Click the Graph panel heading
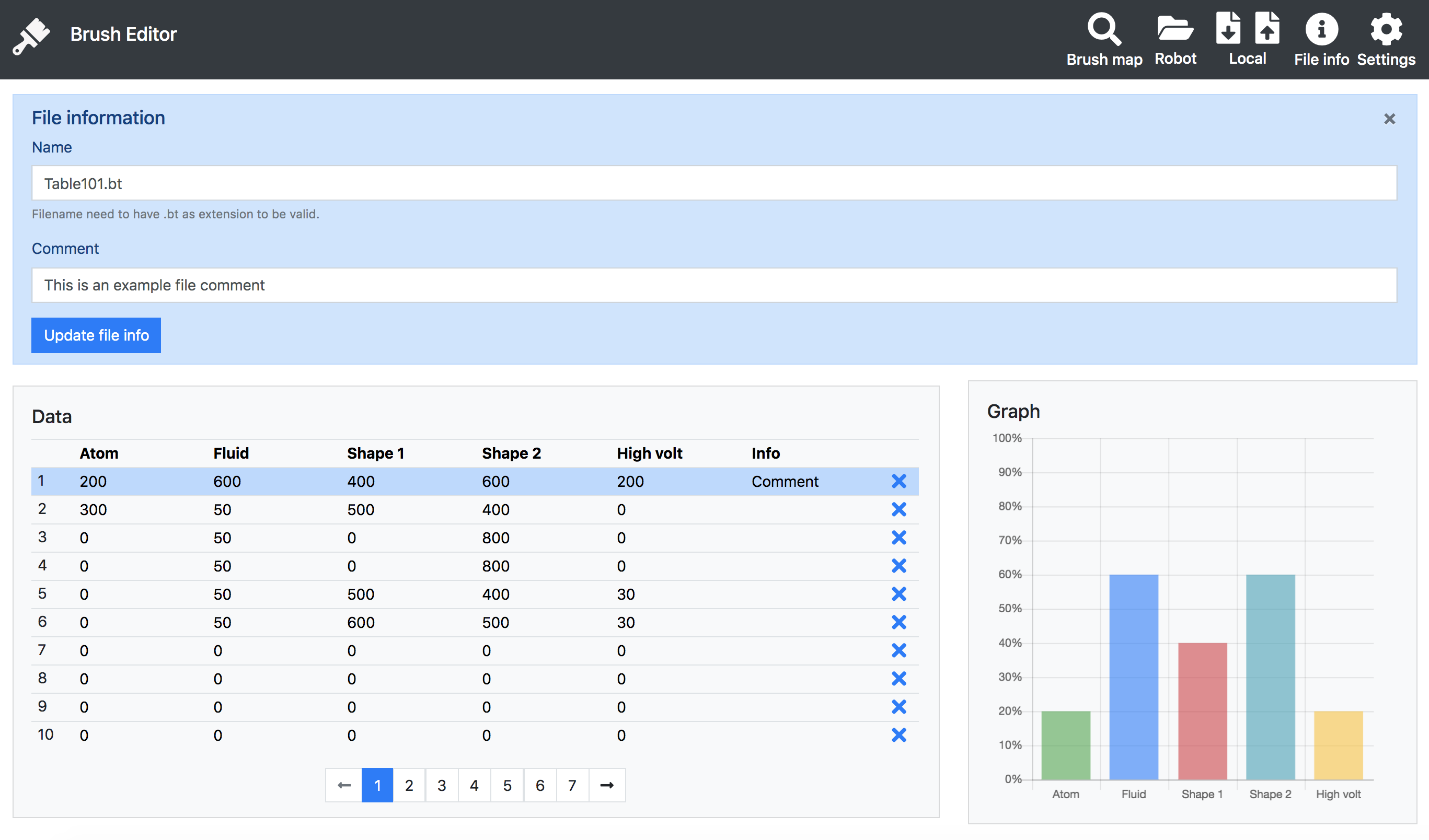Screen dimensions: 1429x840 click(1013, 412)
